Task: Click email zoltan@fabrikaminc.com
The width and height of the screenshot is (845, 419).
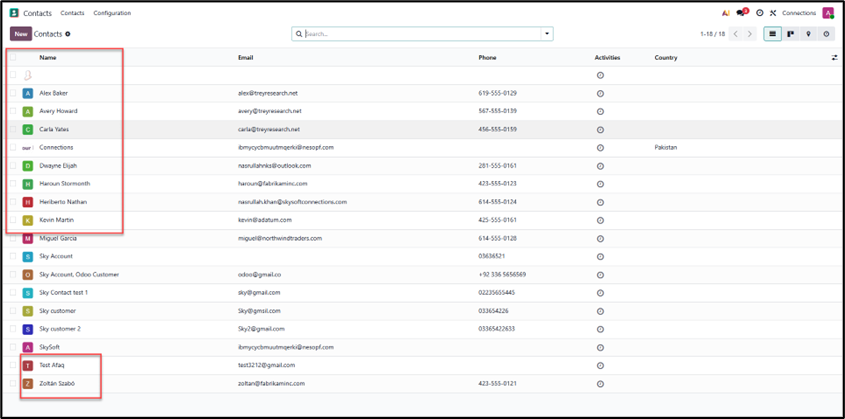Action: (x=272, y=383)
